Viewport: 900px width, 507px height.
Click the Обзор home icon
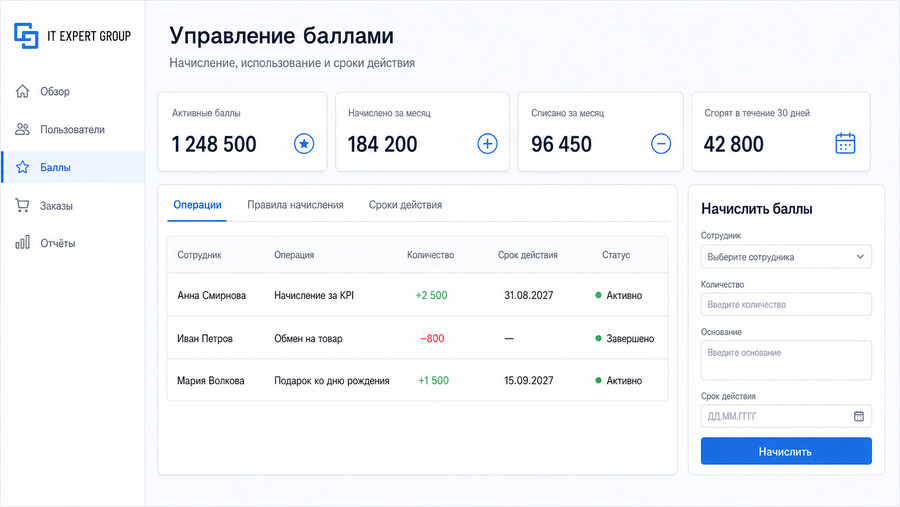tap(22, 91)
